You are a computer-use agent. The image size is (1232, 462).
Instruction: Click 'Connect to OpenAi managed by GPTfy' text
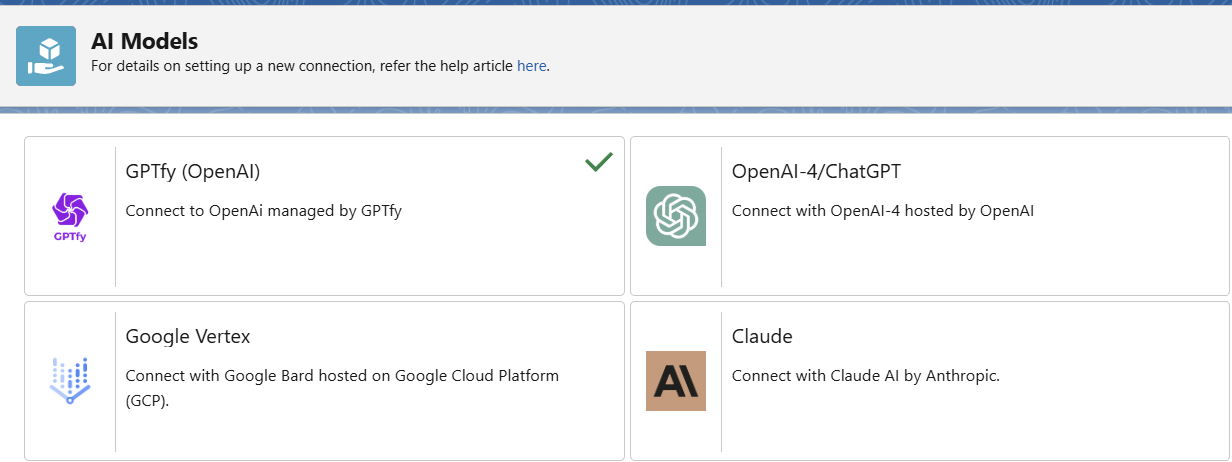[264, 211]
